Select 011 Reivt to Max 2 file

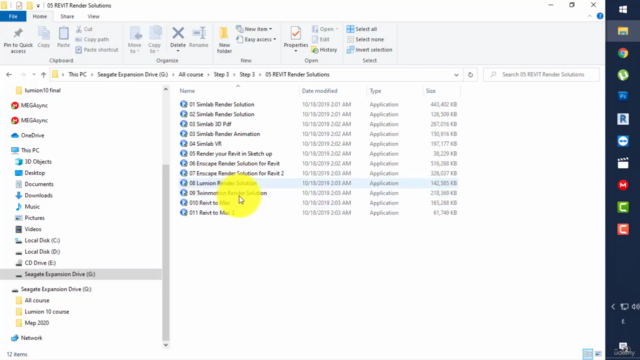point(212,213)
